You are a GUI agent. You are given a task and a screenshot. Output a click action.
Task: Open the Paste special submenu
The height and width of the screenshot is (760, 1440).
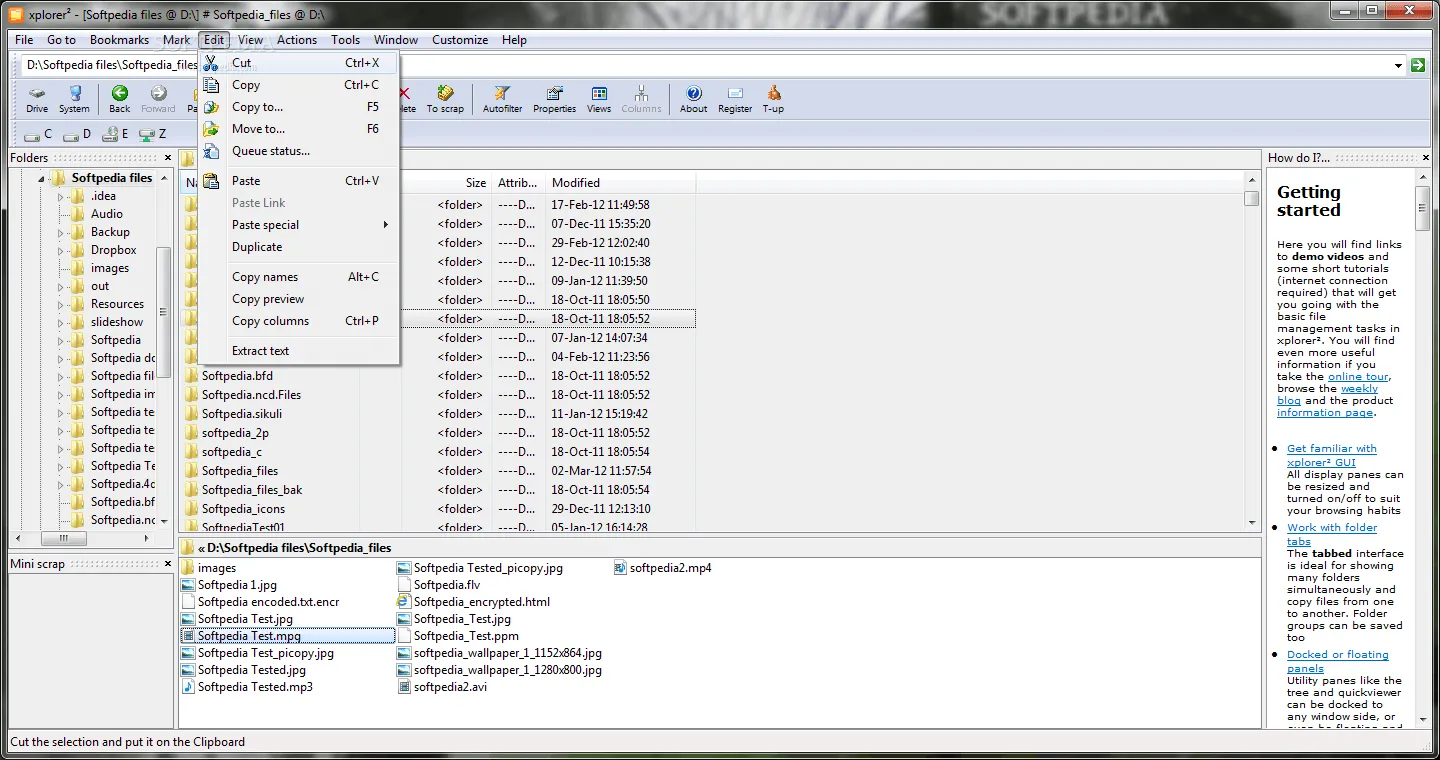[x=265, y=224]
